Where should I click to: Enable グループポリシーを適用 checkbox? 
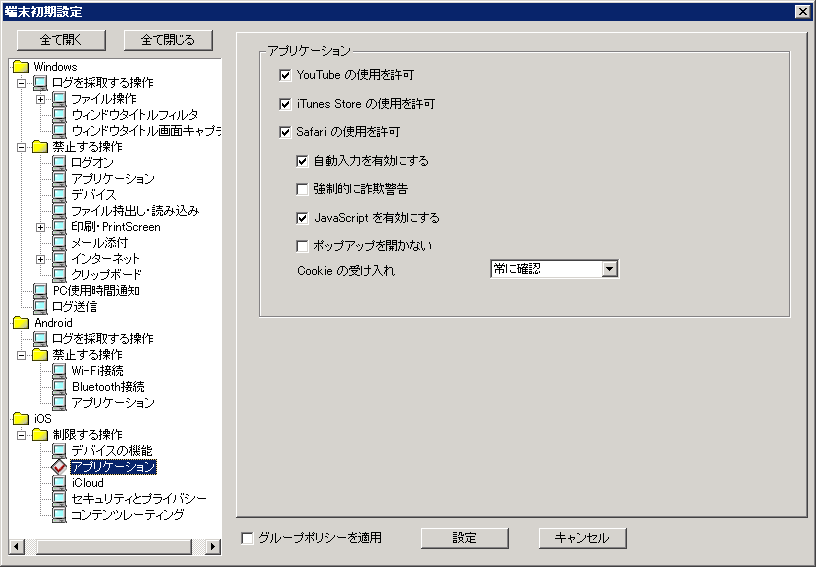click(247, 538)
